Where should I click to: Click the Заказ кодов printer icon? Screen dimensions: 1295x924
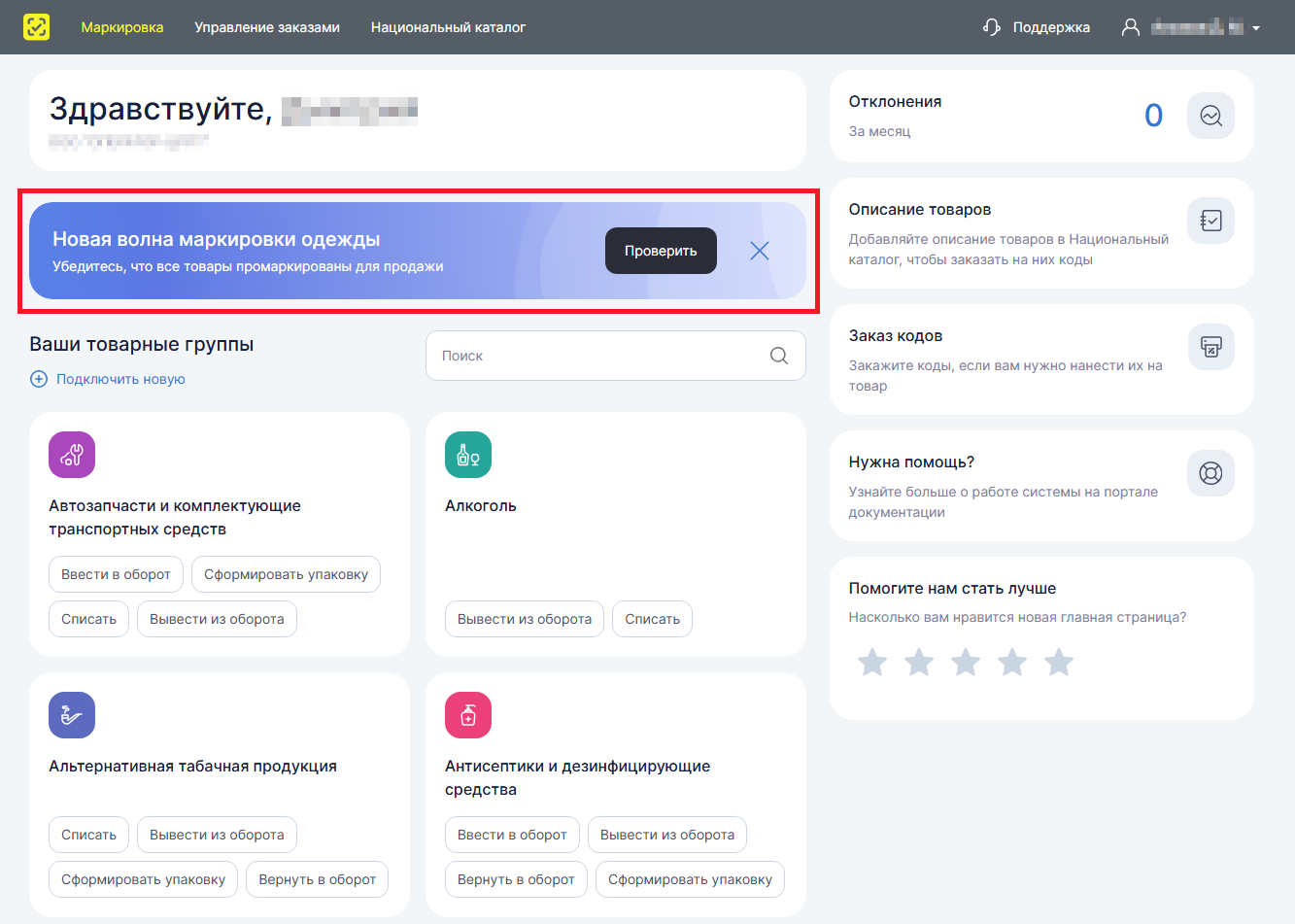tap(1210, 347)
